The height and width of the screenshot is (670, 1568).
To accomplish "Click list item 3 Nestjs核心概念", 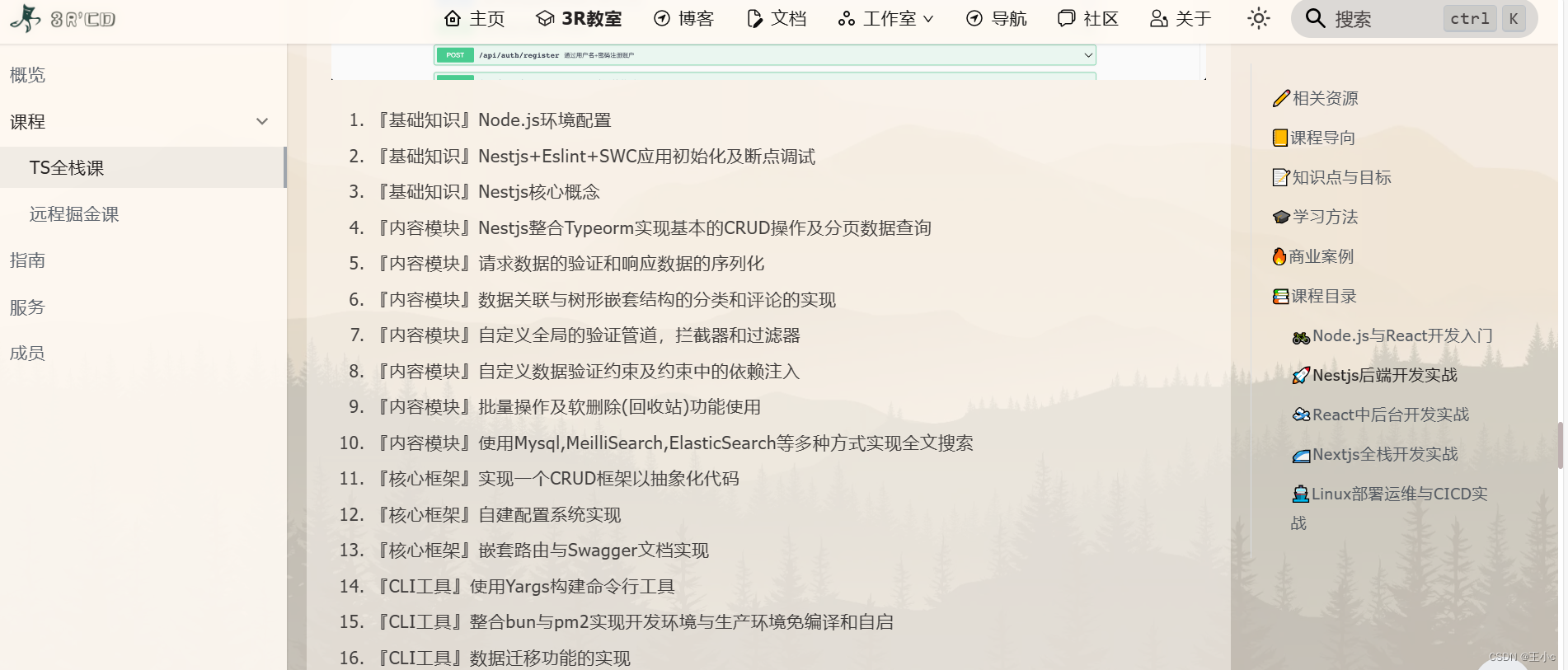I will click(x=489, y=192).
